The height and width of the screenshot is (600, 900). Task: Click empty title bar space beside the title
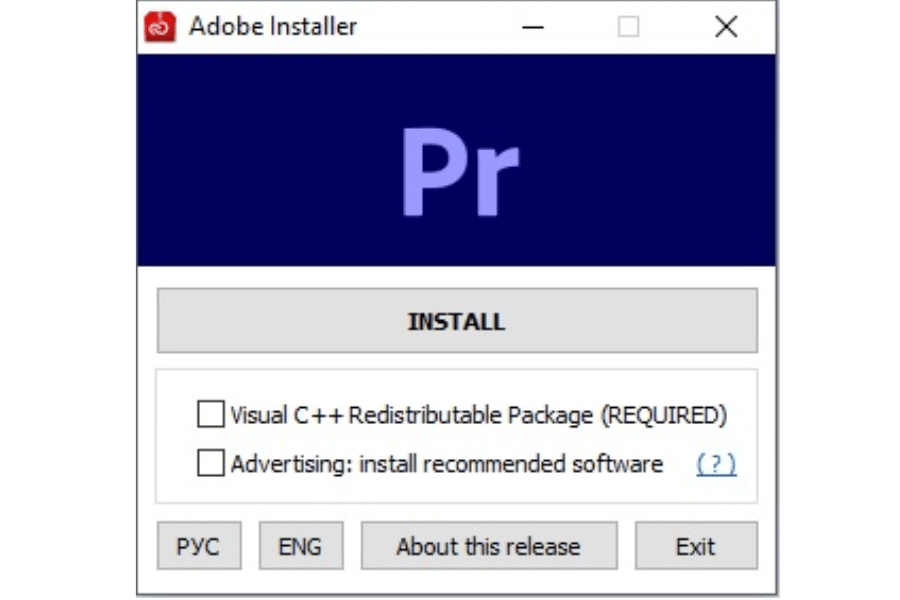click(430, 27)
